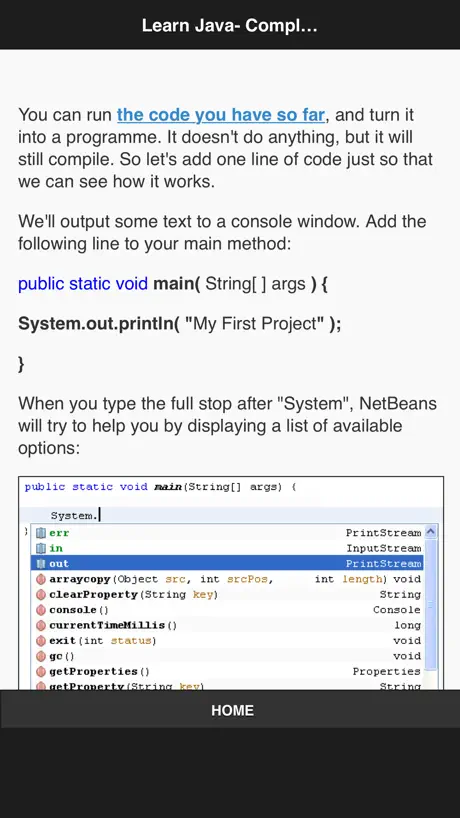This screenshot has height=818, width=460.
Task: Click the field icon beside 'err'
Action: pyautogui.click(x=41, y=533)
